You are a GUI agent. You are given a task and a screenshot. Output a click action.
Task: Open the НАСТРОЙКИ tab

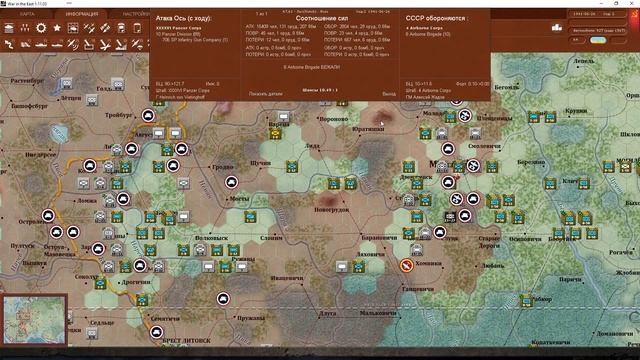coord(136,14)
